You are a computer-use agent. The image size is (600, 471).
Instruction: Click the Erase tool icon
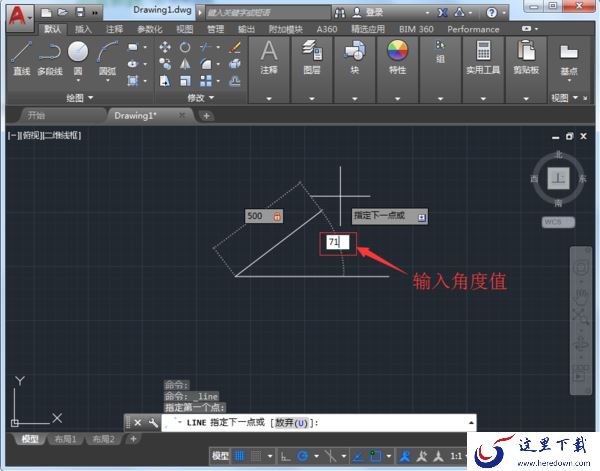[235, 47]
